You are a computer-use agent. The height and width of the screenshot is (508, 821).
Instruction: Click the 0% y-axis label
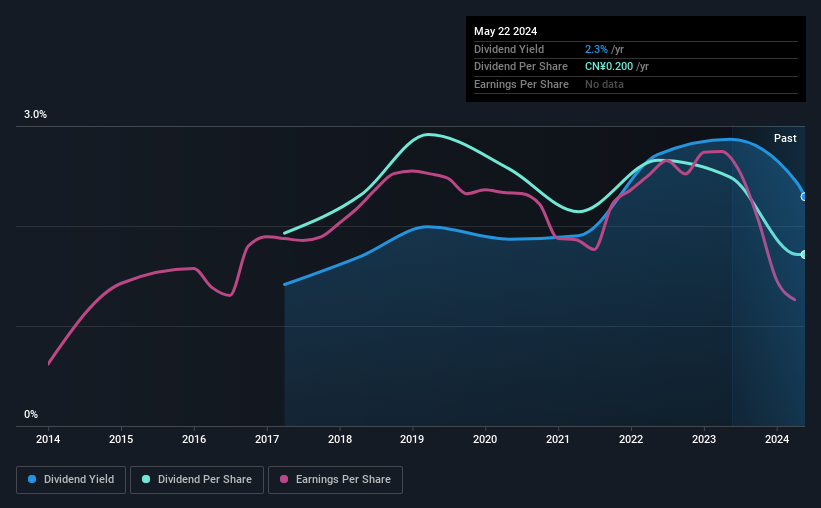(31, 414)
